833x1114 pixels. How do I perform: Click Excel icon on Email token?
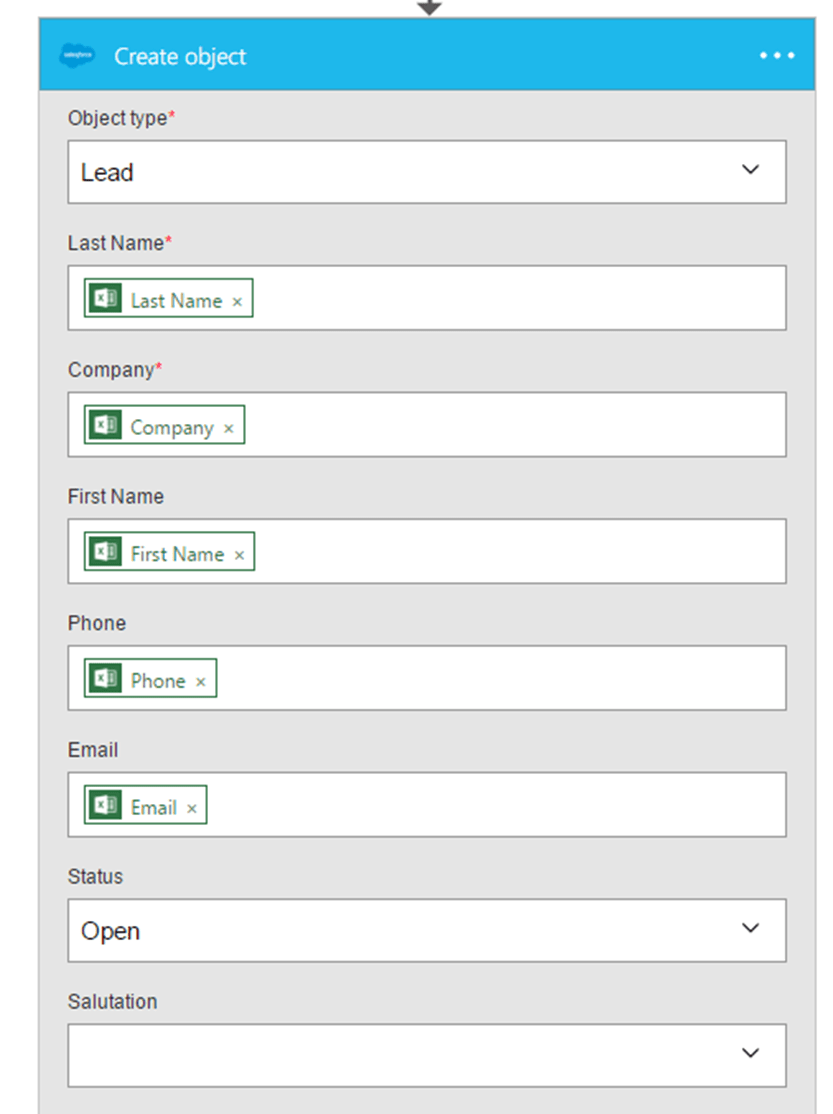coord(106,806)
